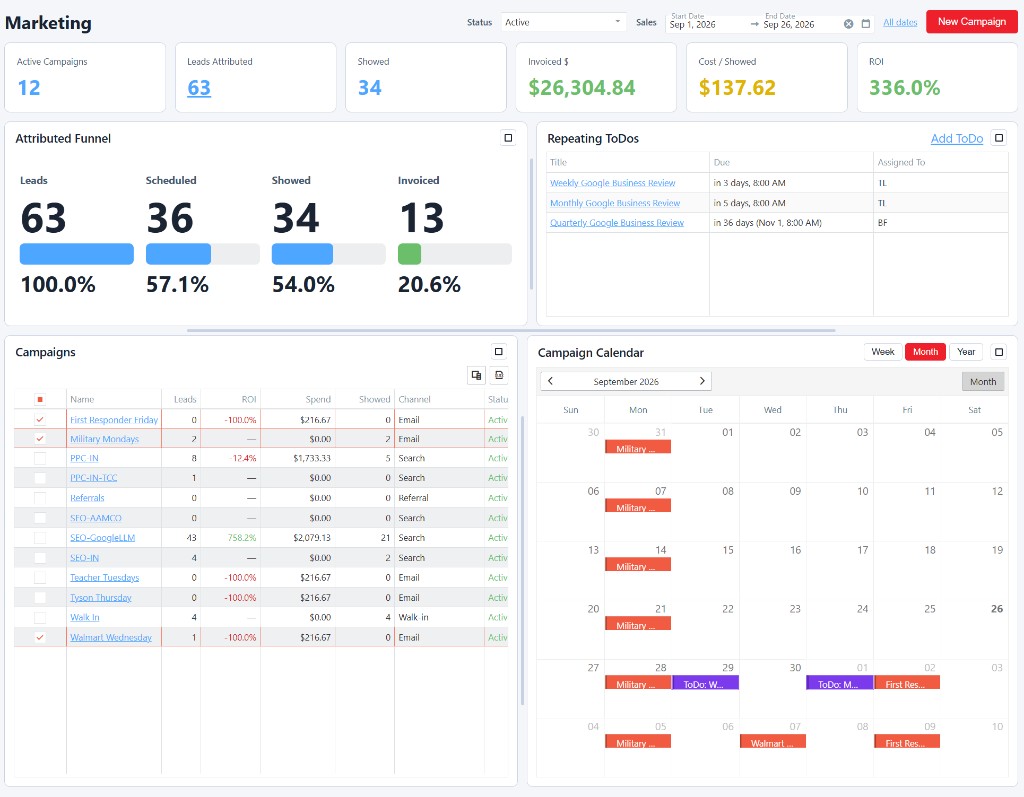Click the Scheduled funnel progress bar

tap(202, 254)
